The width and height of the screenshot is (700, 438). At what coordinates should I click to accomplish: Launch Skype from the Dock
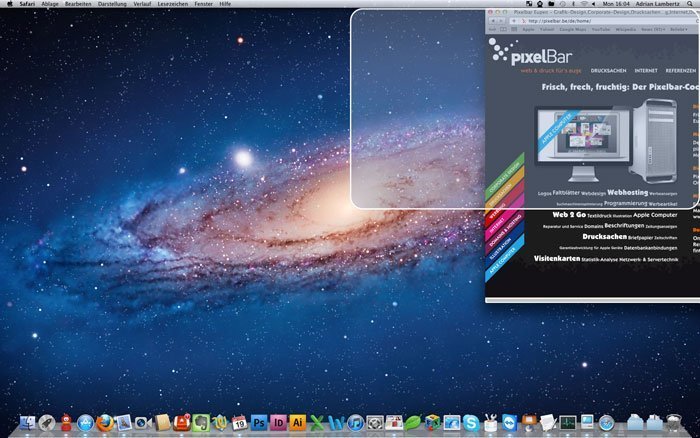471,422
